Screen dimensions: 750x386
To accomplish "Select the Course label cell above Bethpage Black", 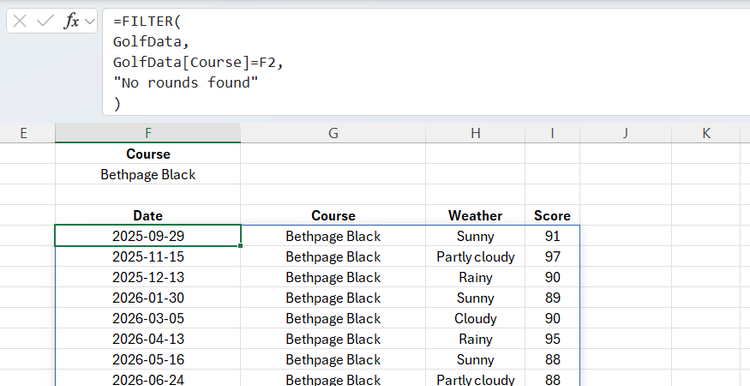I will point(148,154).
